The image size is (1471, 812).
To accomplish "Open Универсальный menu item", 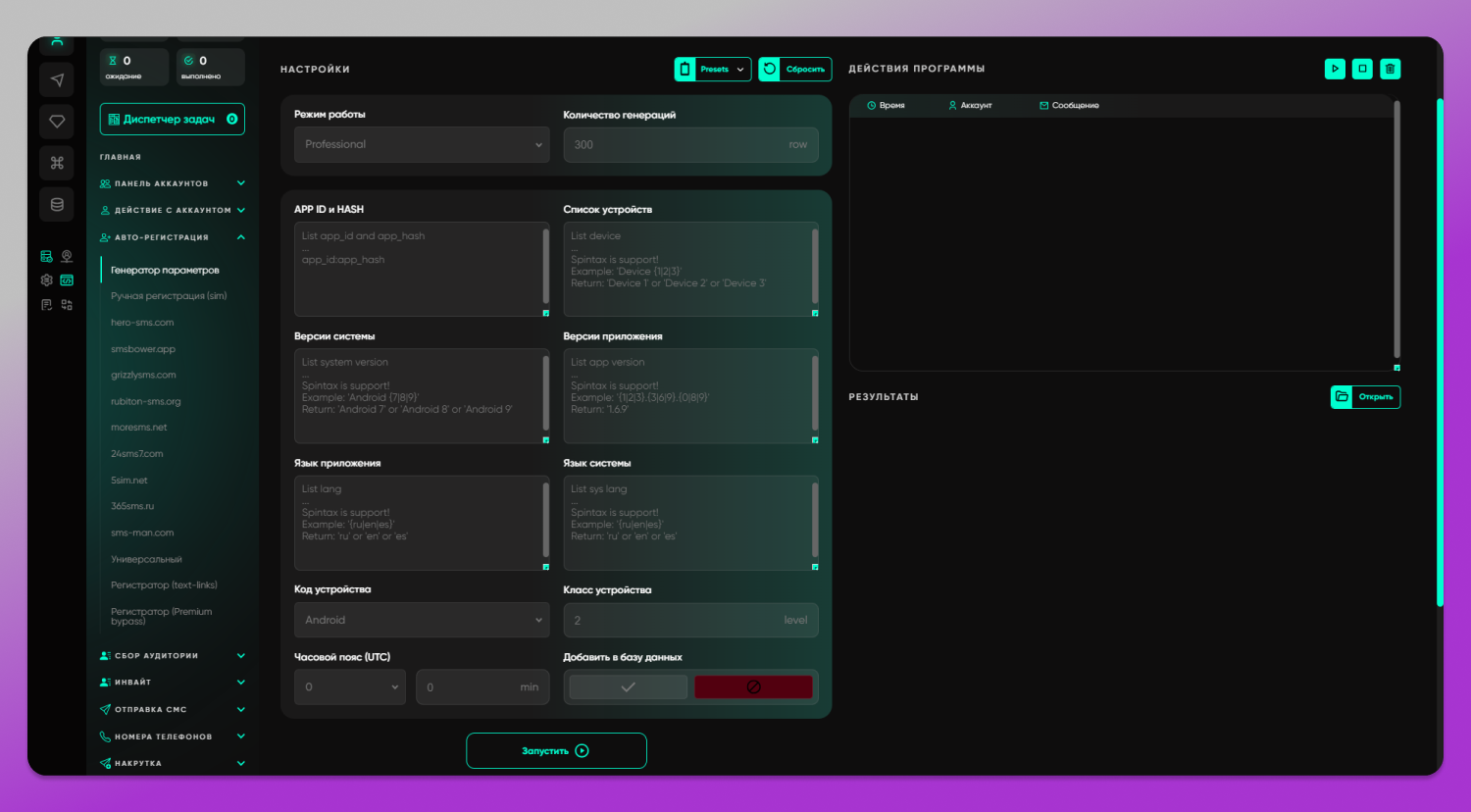I will [x=146, y=559].
